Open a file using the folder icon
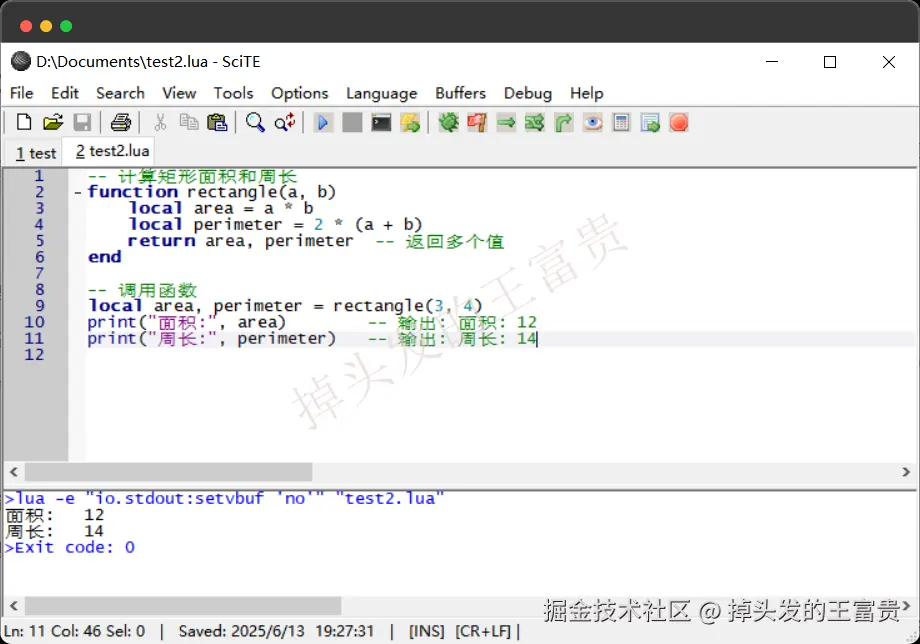Screen dimensions: 920x644 [x=53, y=122]
